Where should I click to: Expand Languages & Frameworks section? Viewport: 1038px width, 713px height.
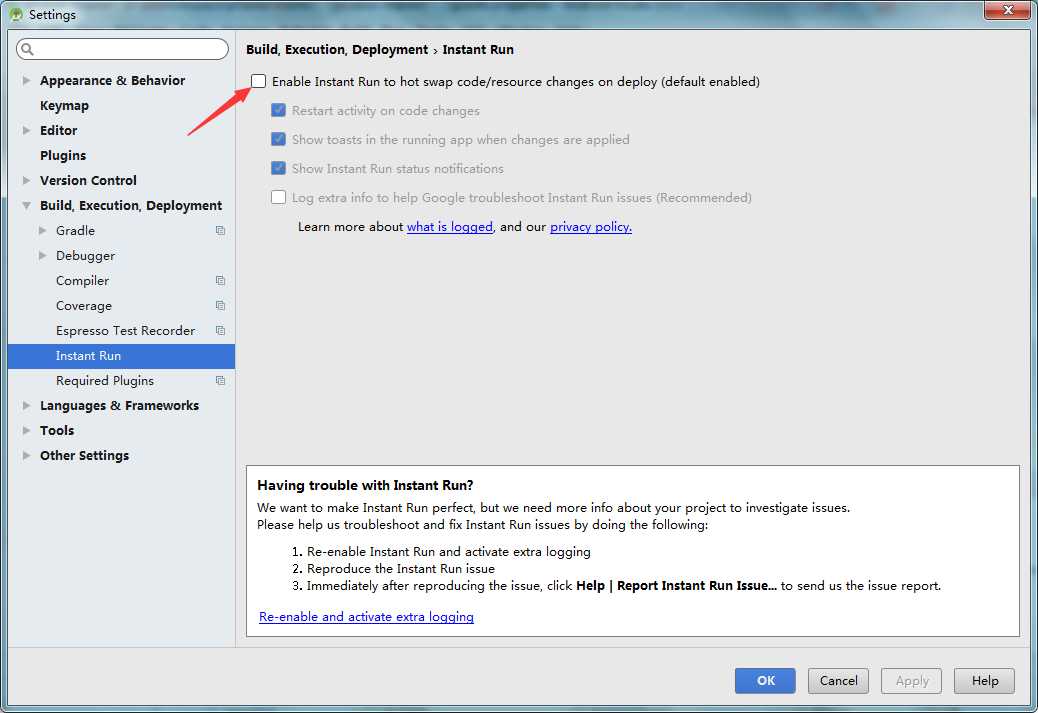click(x=26, y=405)
